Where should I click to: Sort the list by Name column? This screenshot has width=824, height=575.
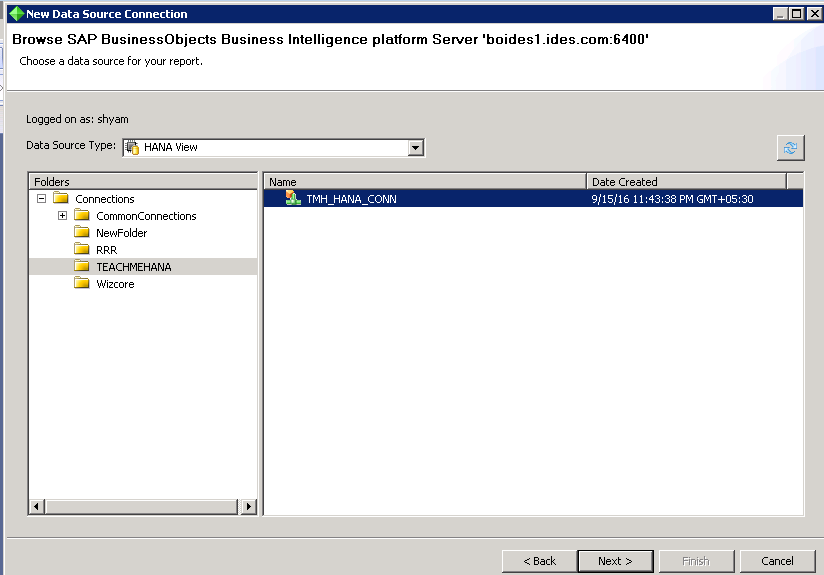click(425, 182)
